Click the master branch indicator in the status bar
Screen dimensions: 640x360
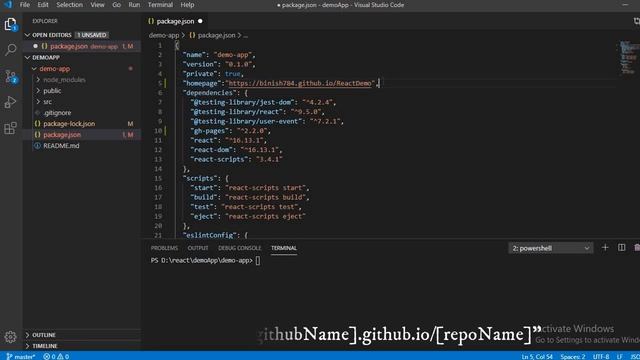coord(21,356)
